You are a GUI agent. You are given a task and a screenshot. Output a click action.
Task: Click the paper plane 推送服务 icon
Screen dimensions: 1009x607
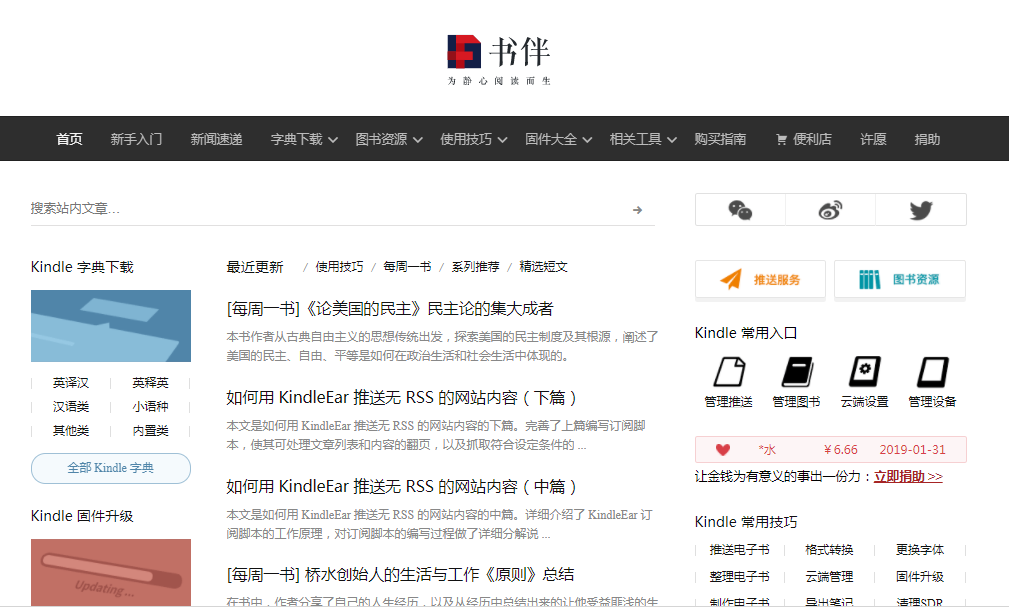(731, 279)
